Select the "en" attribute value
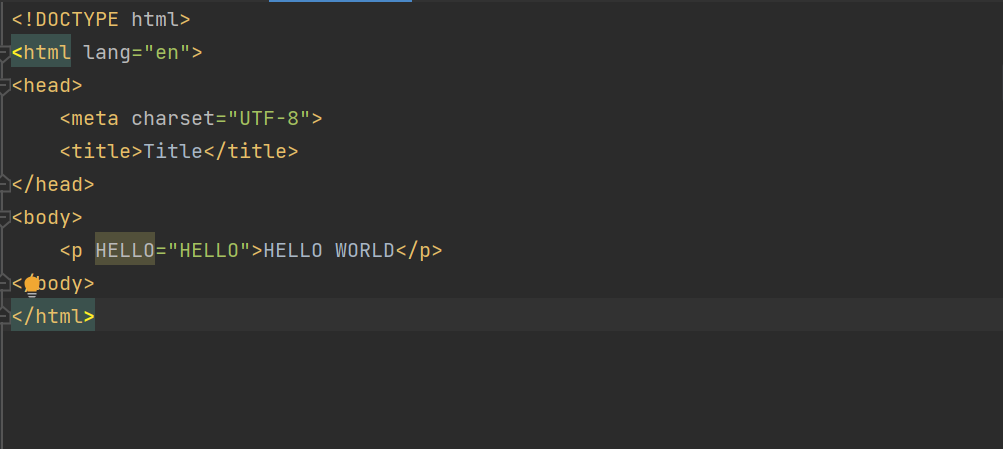The height and width of the screenshot is (449, 1003). [167, 52]
